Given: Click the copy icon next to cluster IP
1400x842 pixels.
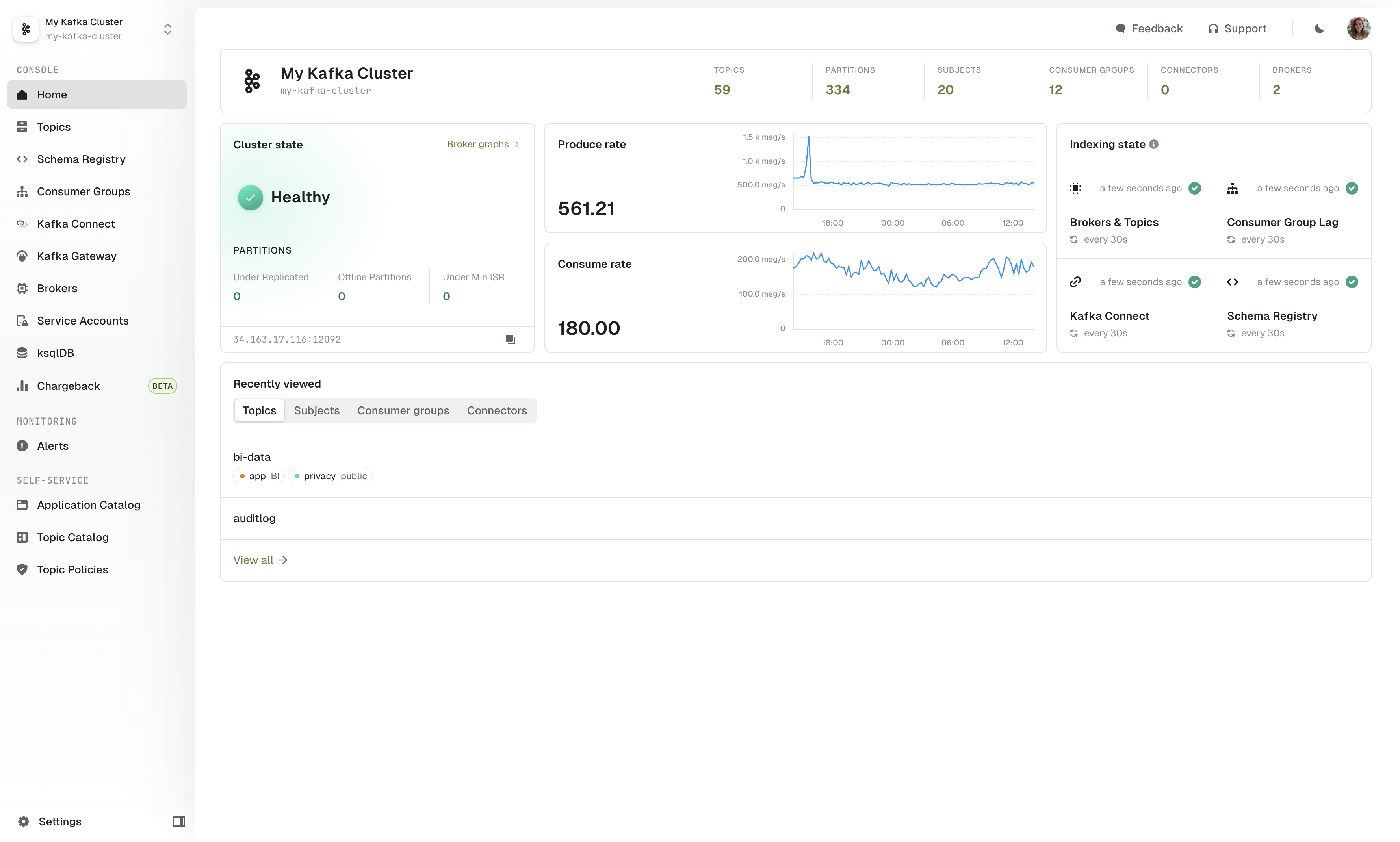Looking at the screenshot, I should (510, 339).
